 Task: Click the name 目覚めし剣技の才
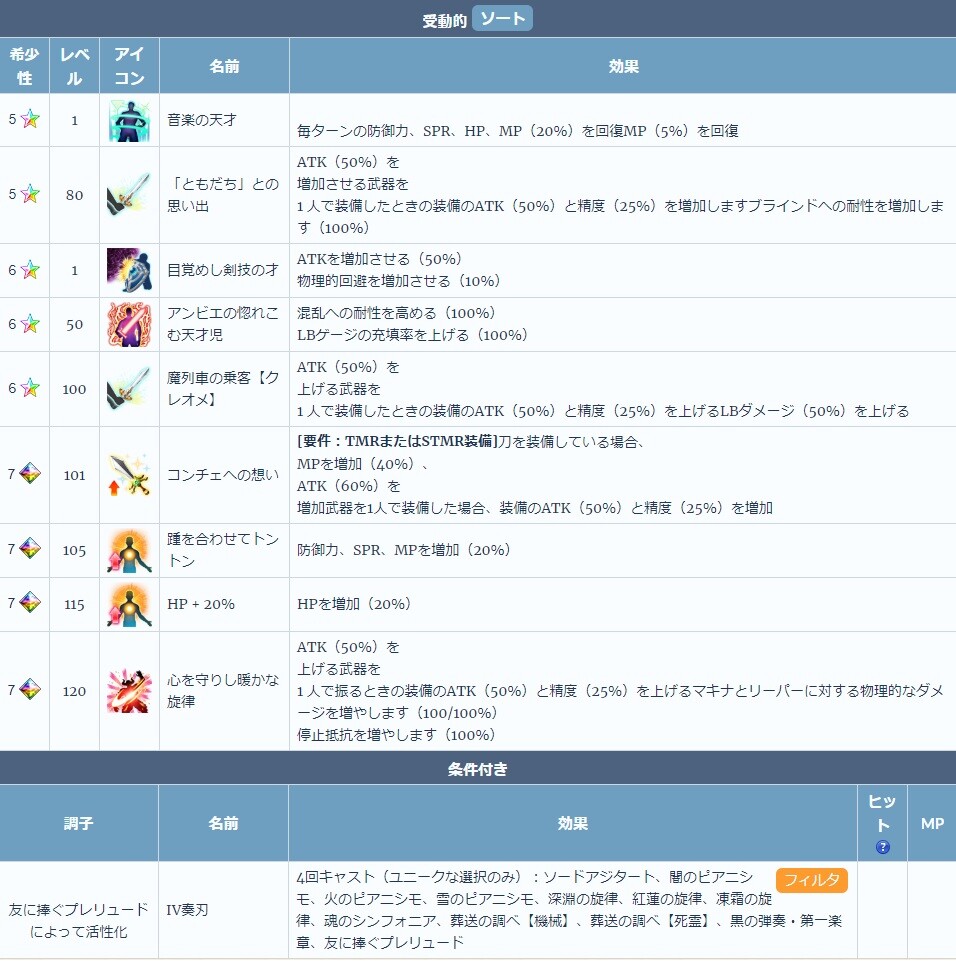pyautogui.click(x=223, y=270)
